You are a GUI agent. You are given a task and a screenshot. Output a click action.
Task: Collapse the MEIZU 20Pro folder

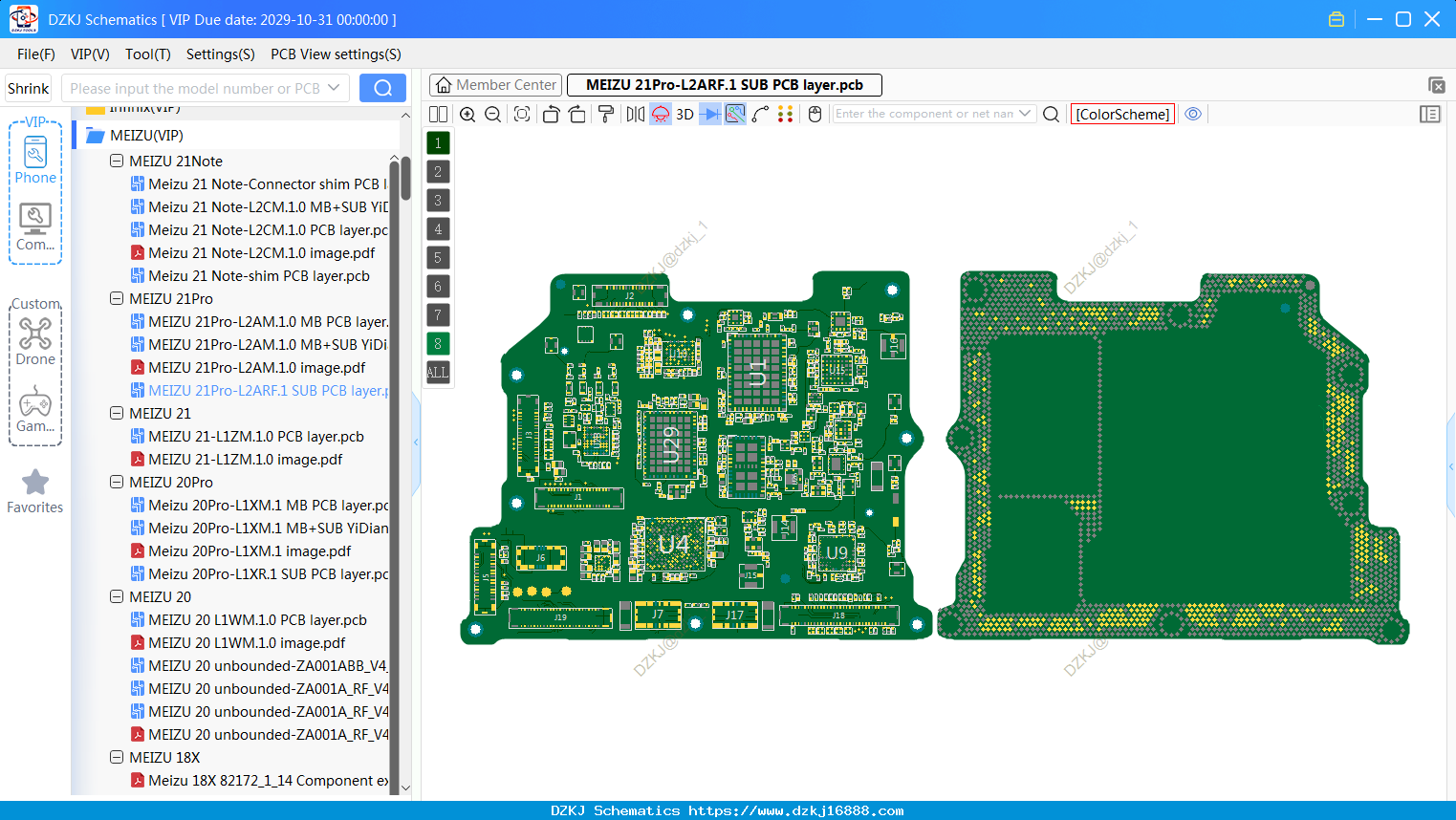click(x=117, y=482)
